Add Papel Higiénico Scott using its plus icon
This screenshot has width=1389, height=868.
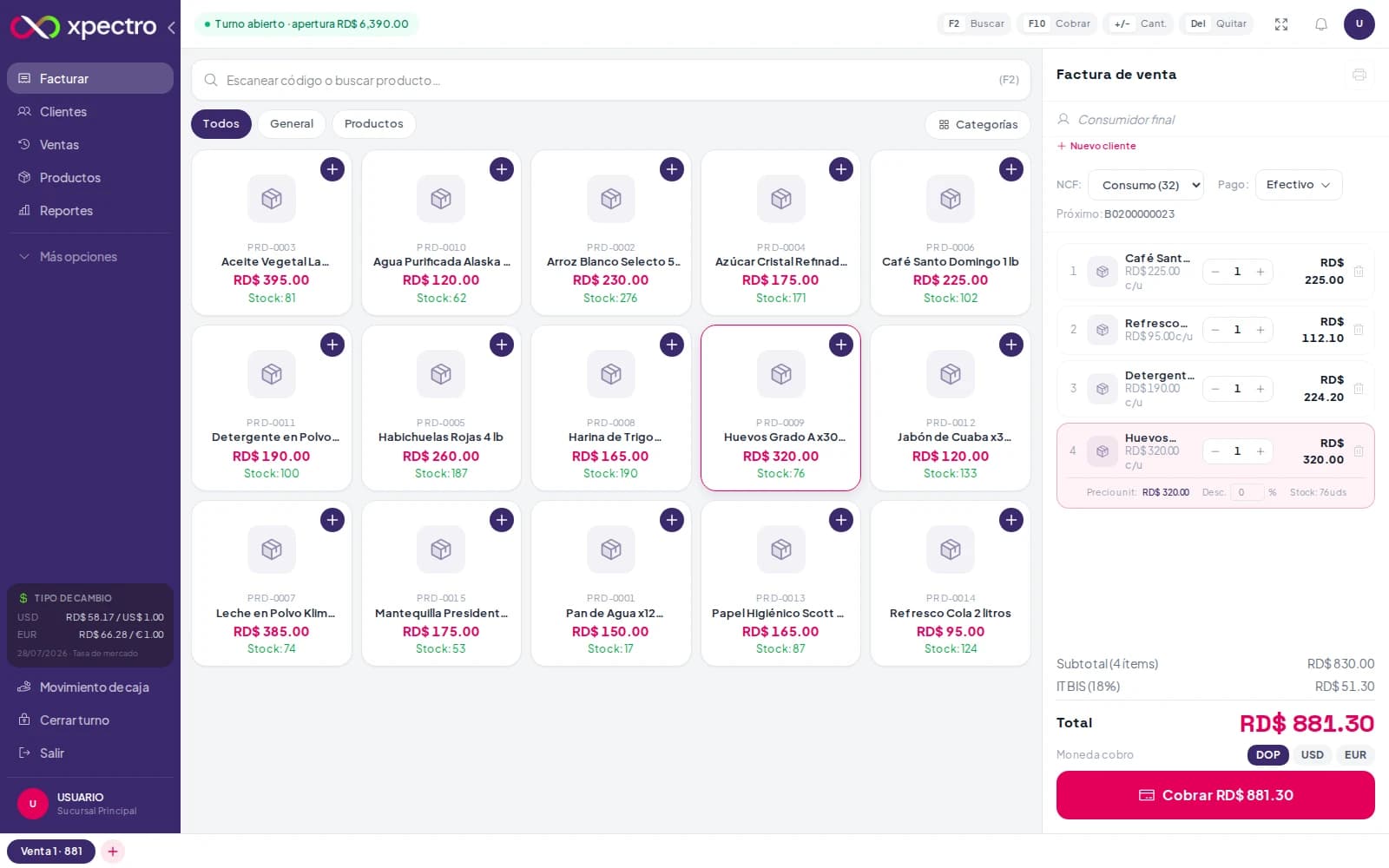click(x=841, y=520)
